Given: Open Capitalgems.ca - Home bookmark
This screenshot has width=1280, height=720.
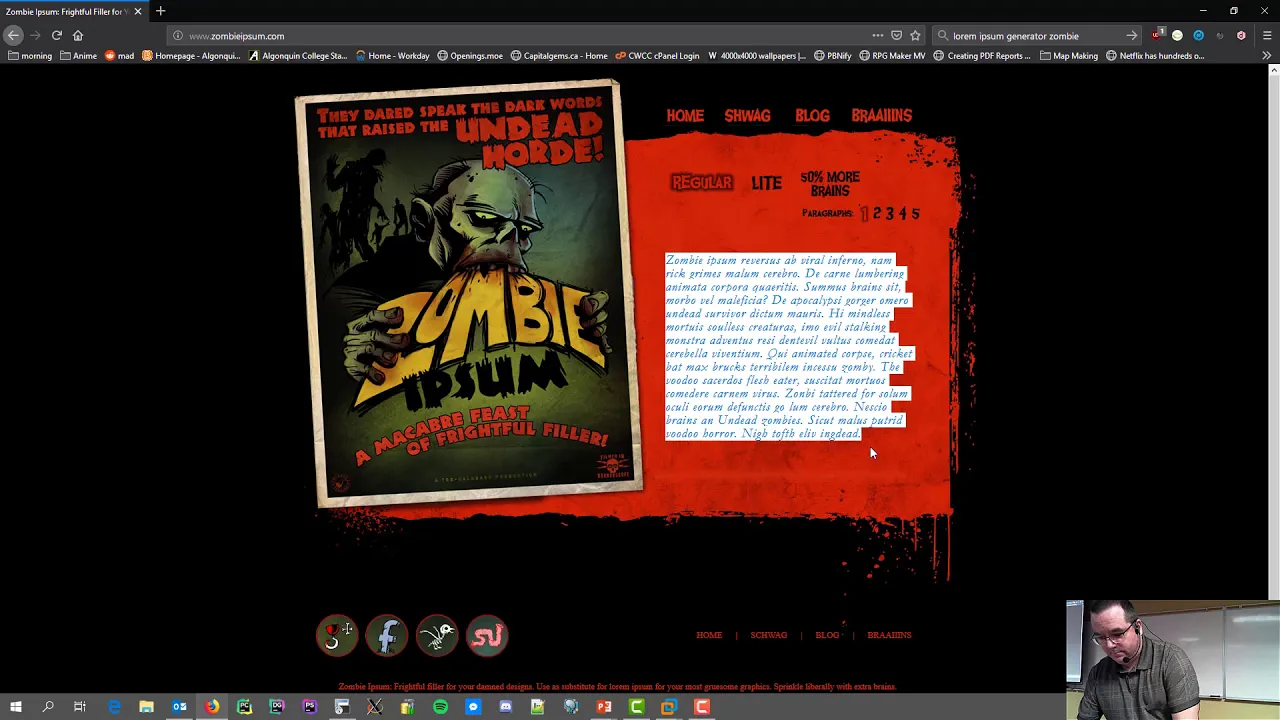Looking at the screenshot, I should pos(558,56).
